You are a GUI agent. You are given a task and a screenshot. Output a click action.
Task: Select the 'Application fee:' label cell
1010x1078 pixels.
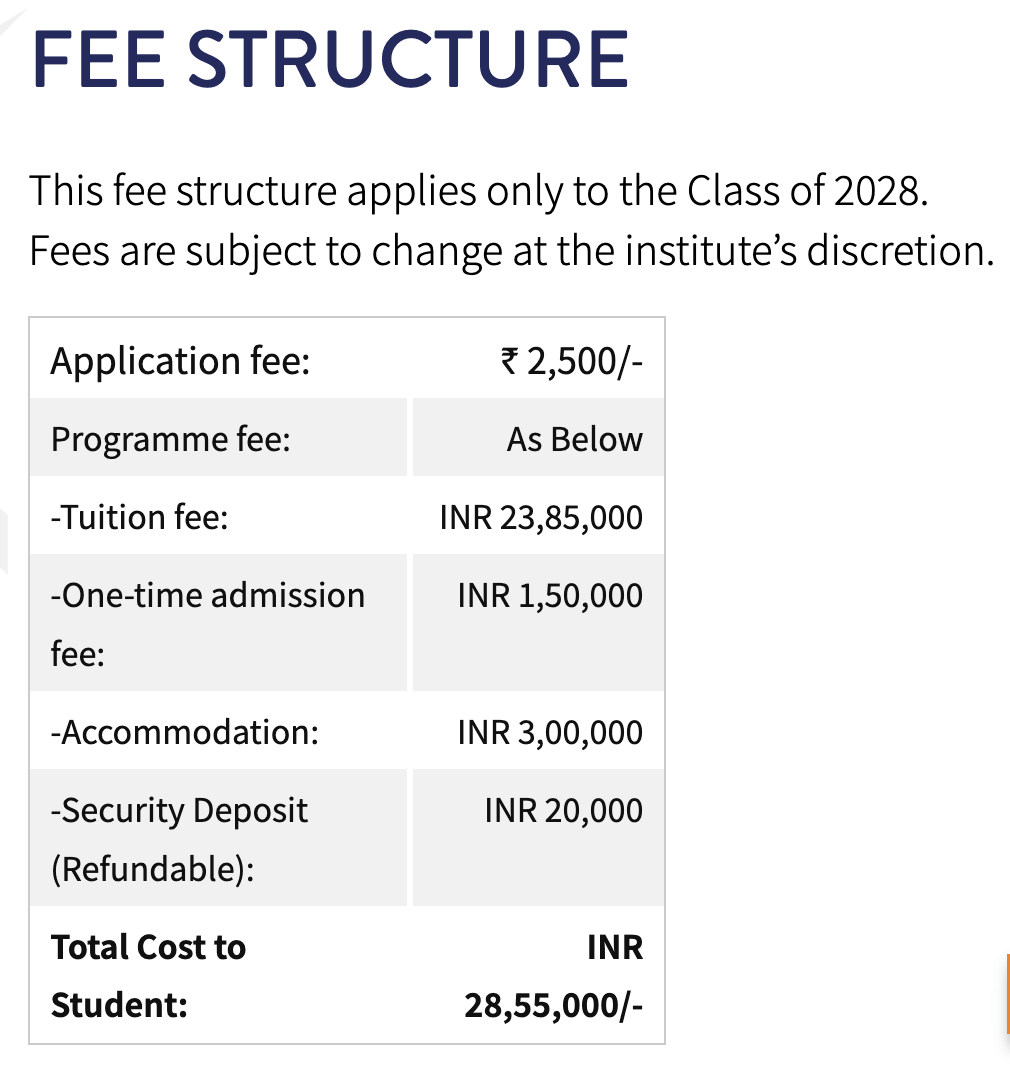[x=180, y=360]
